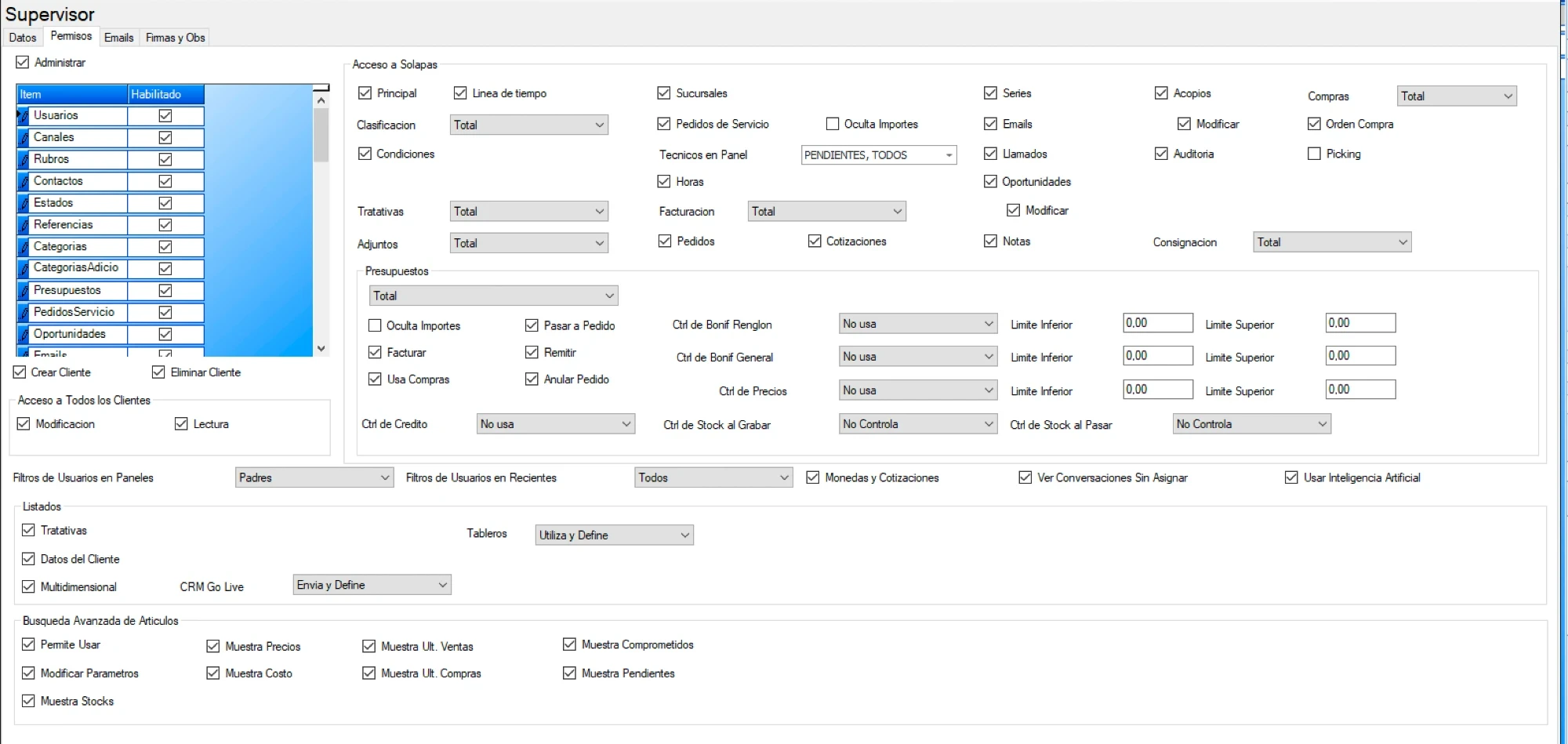
Task: Open the Compras dropdown
Action: click(1457, 96)
